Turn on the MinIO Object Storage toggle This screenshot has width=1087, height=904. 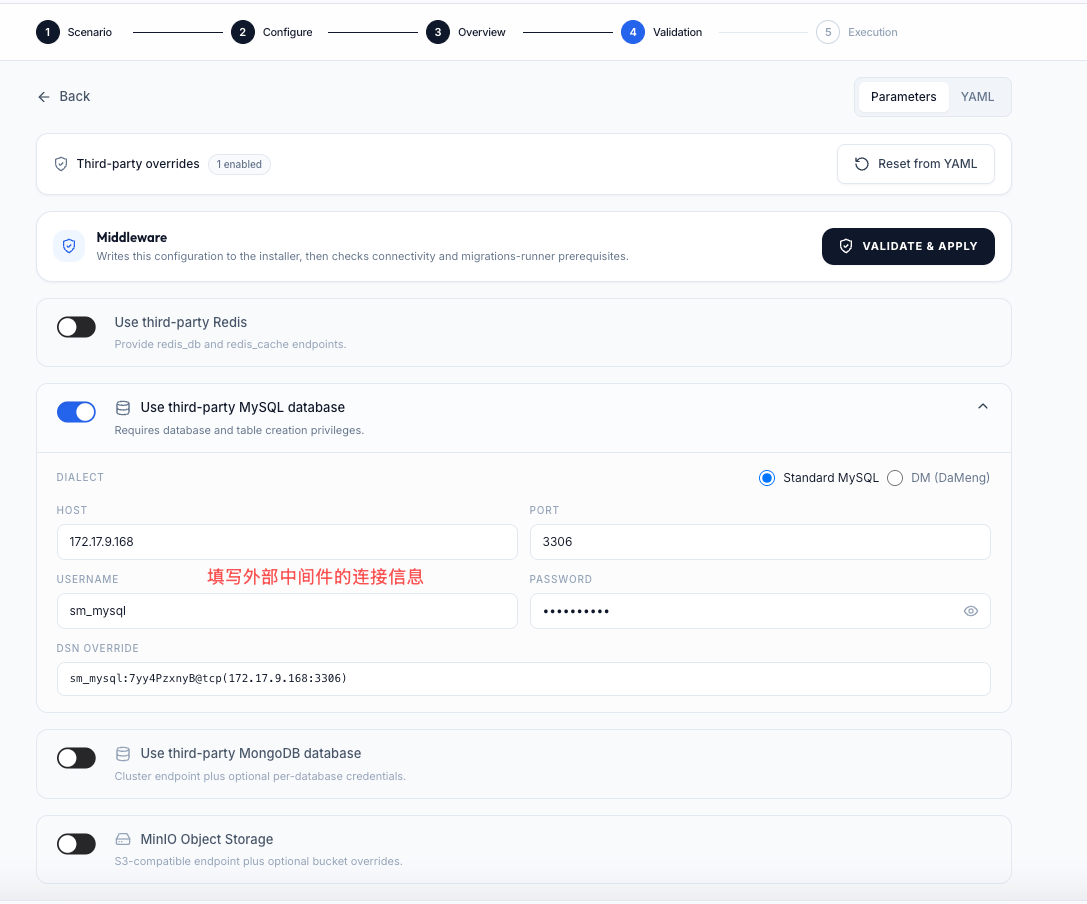pyautogui.click(x=76, y=844)
